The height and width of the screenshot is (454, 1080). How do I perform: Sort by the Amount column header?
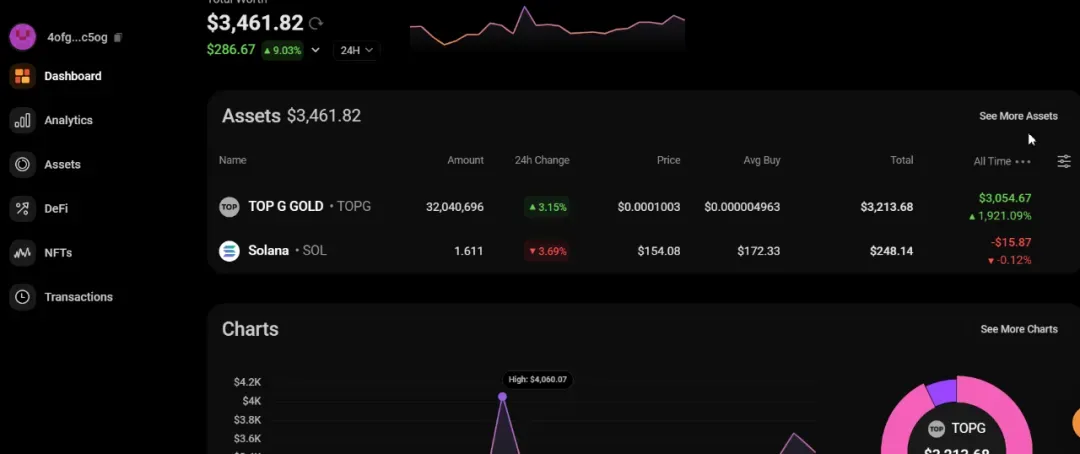466,160
